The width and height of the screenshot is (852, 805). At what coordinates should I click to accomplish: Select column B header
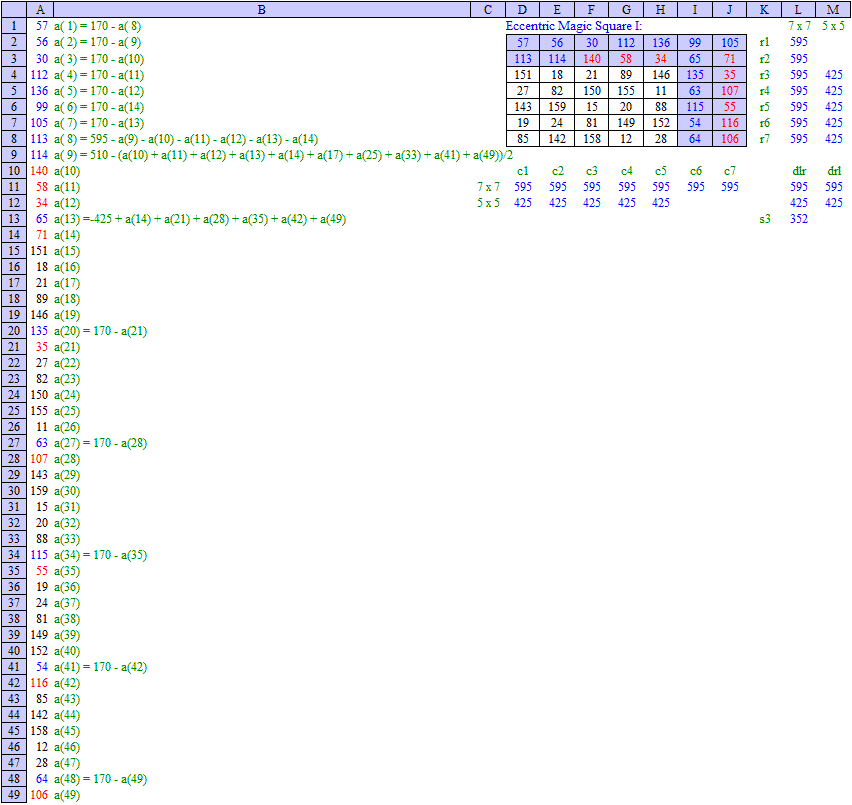pos(261,9)
